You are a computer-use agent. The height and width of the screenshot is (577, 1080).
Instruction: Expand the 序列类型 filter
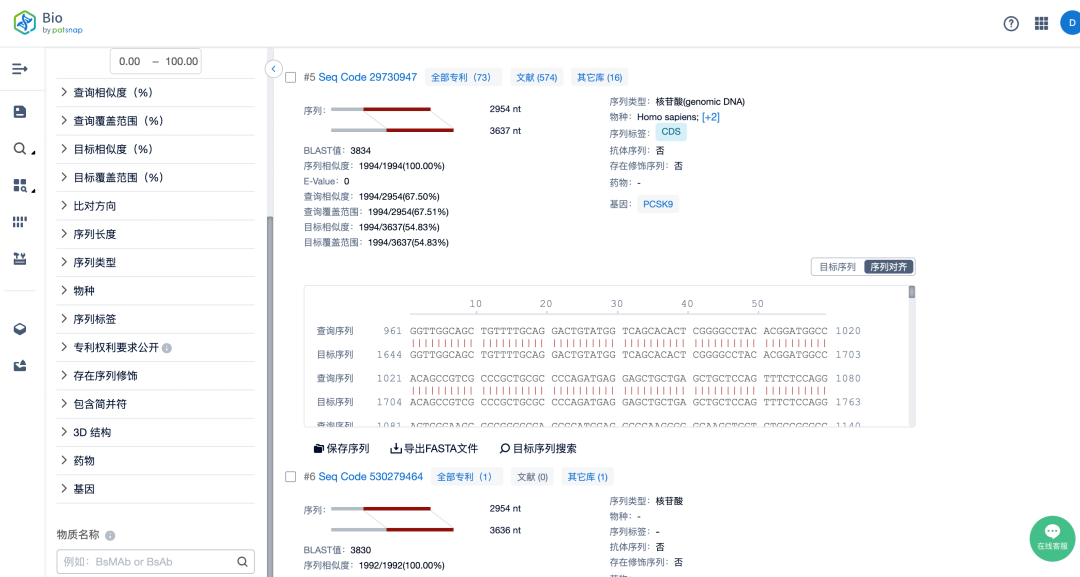(156, 262)
